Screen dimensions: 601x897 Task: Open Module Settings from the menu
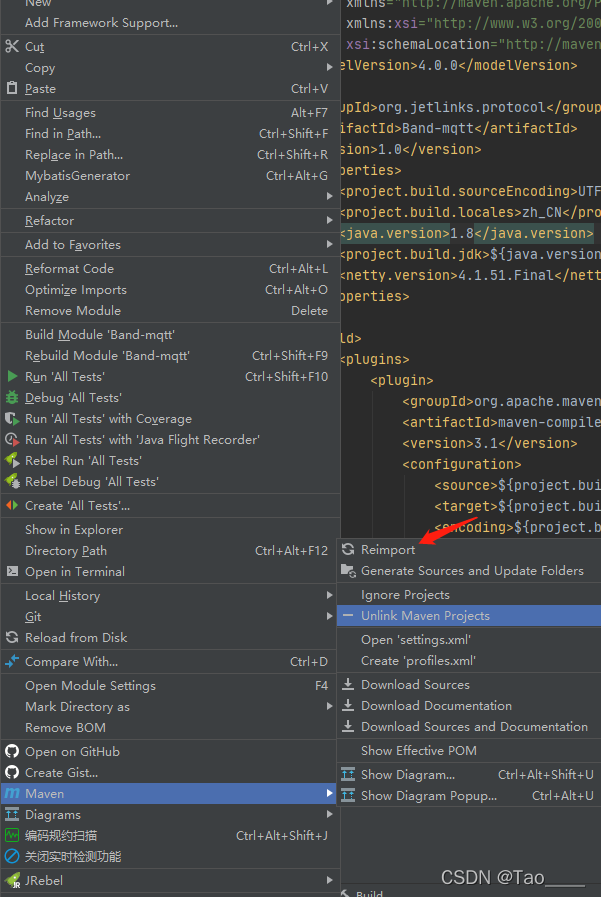click(90, 685)
